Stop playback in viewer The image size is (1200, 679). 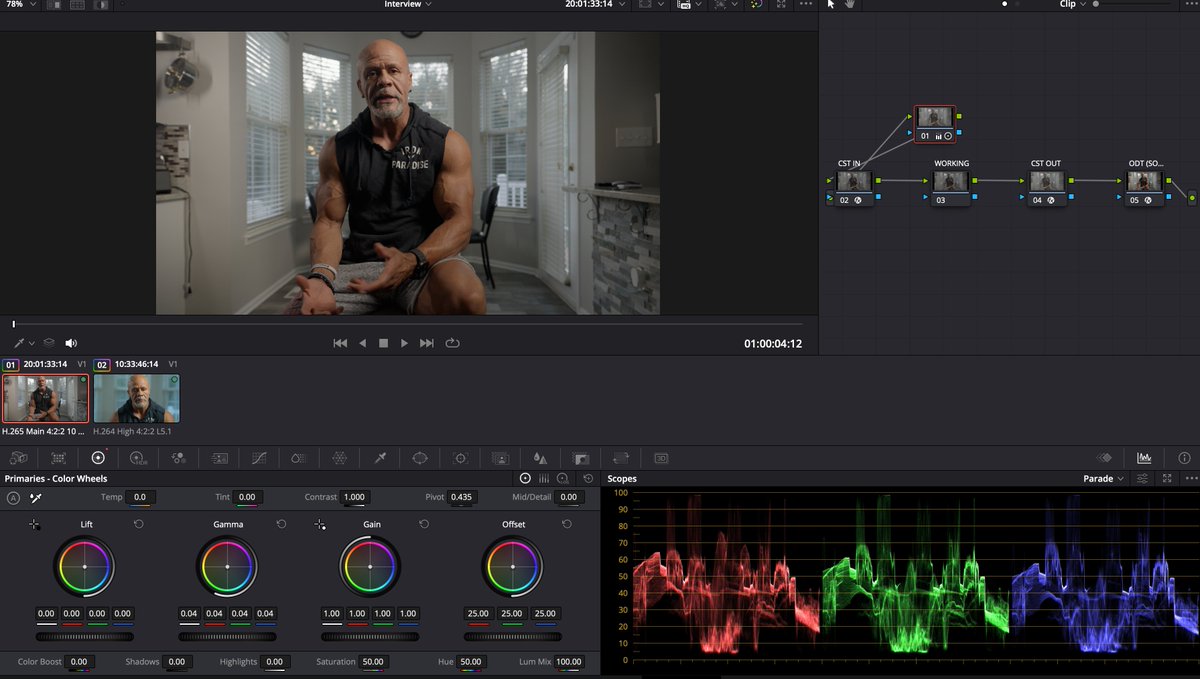tap(383, 343)
